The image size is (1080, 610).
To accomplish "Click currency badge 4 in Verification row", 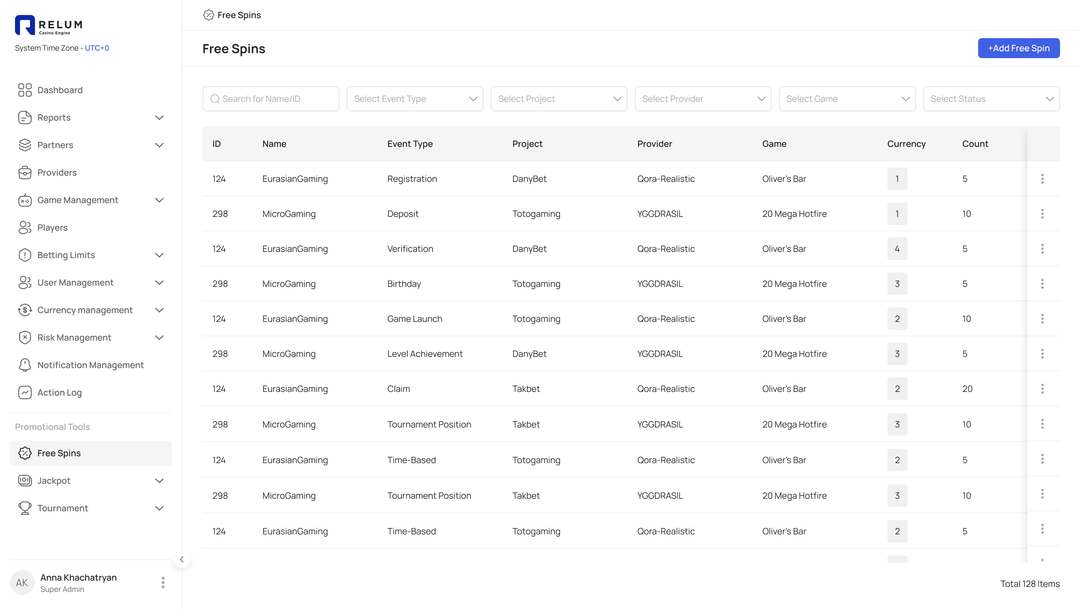I will 897,249.
